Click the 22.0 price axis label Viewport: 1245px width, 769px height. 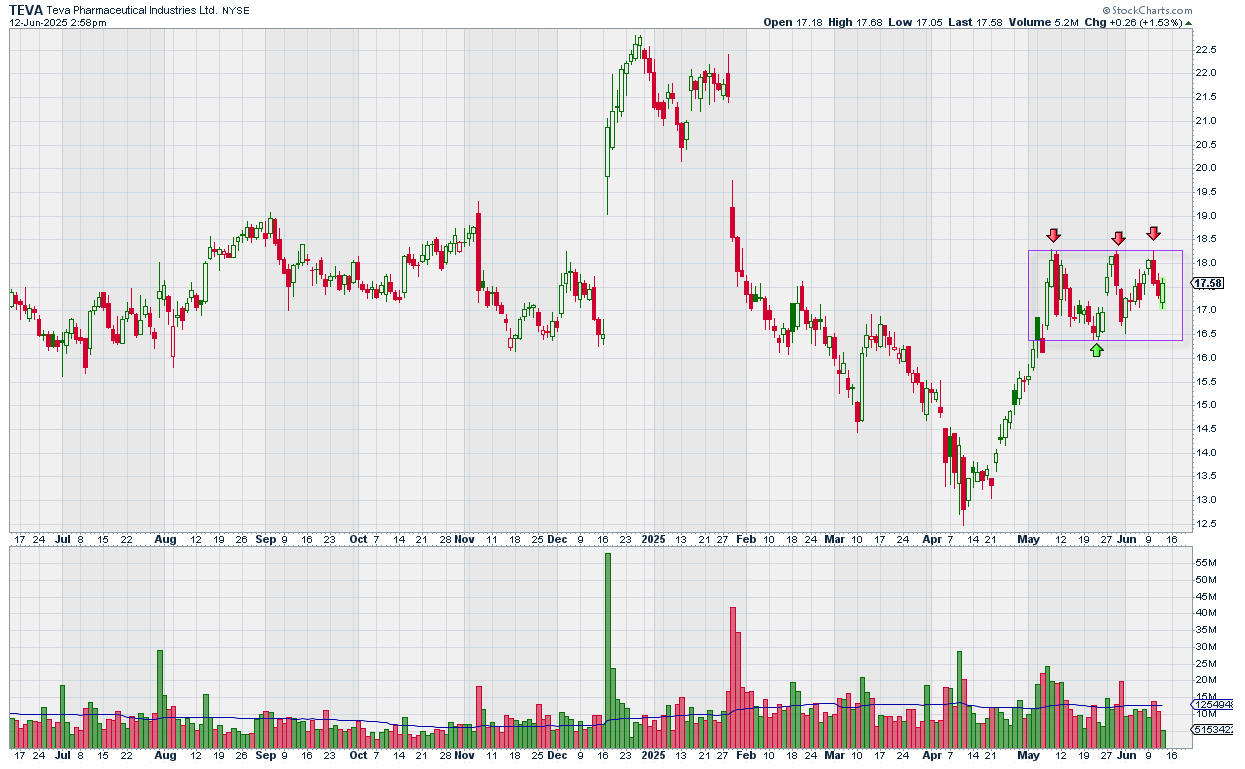click(x=1205, y=73)
